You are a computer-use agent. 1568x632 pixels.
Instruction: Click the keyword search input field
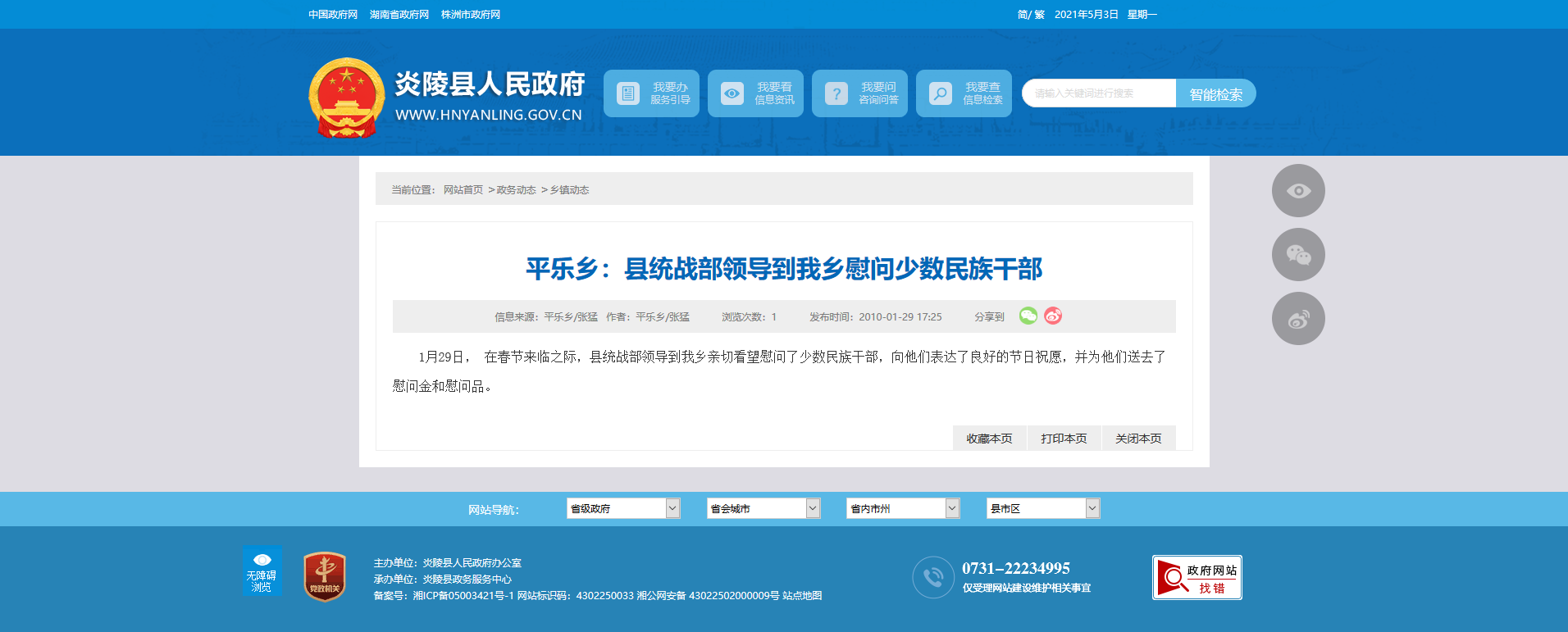(x=1098, y=93)
